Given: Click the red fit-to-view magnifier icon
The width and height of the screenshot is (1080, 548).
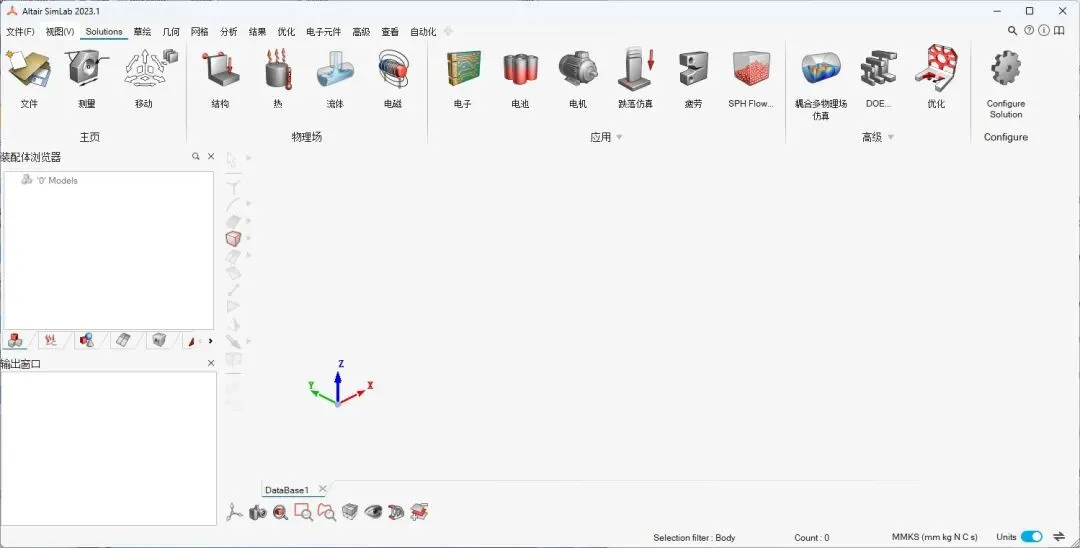Looking at the screenshot, I should point(280,512).
